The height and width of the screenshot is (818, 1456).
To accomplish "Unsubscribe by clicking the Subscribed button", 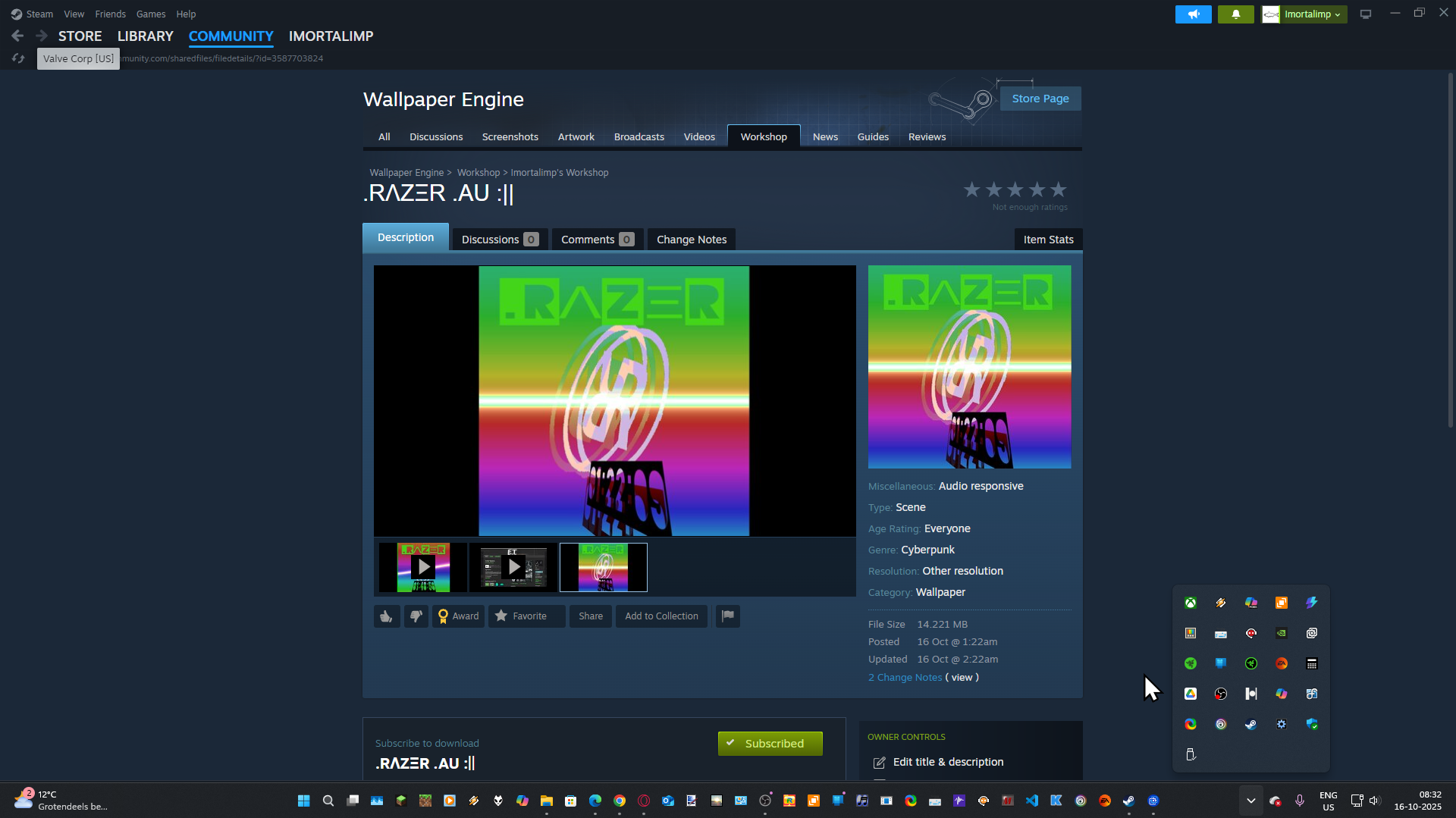I will tap(770, 743).
